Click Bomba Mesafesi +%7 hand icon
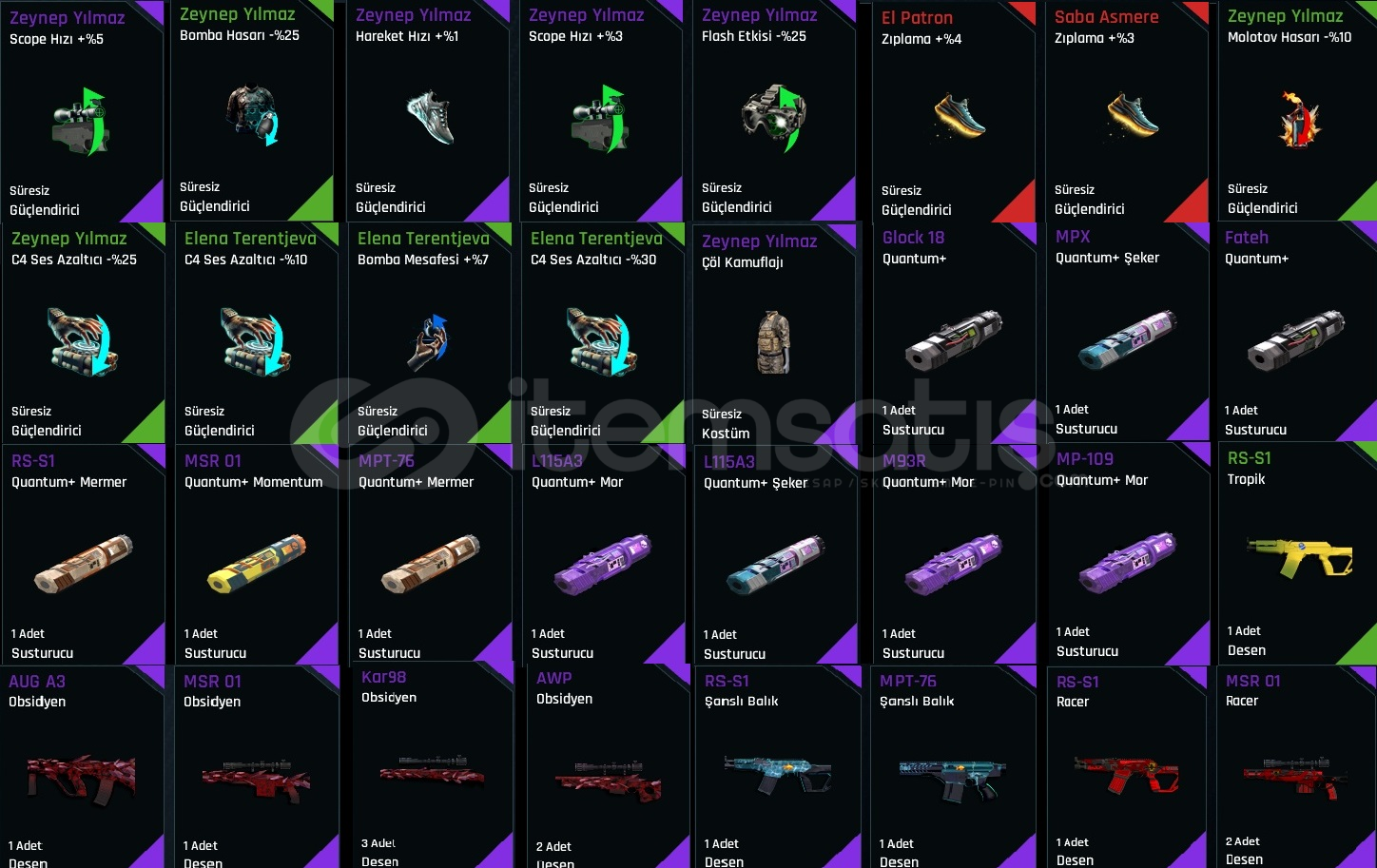The width and height of the screenshot is (1377, 868). [x=428, y=341]
